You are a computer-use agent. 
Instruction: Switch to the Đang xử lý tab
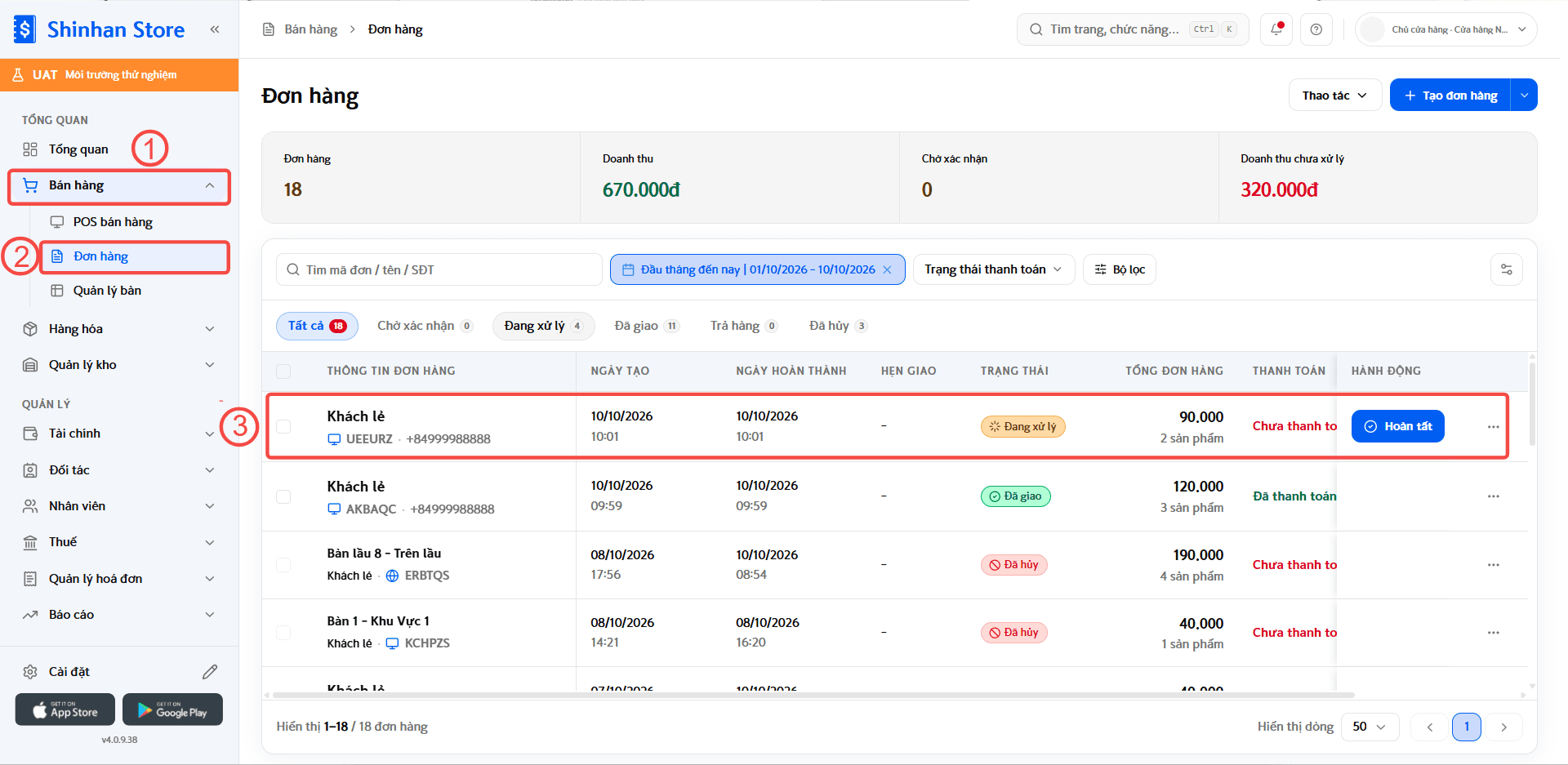tap(543, 326)
